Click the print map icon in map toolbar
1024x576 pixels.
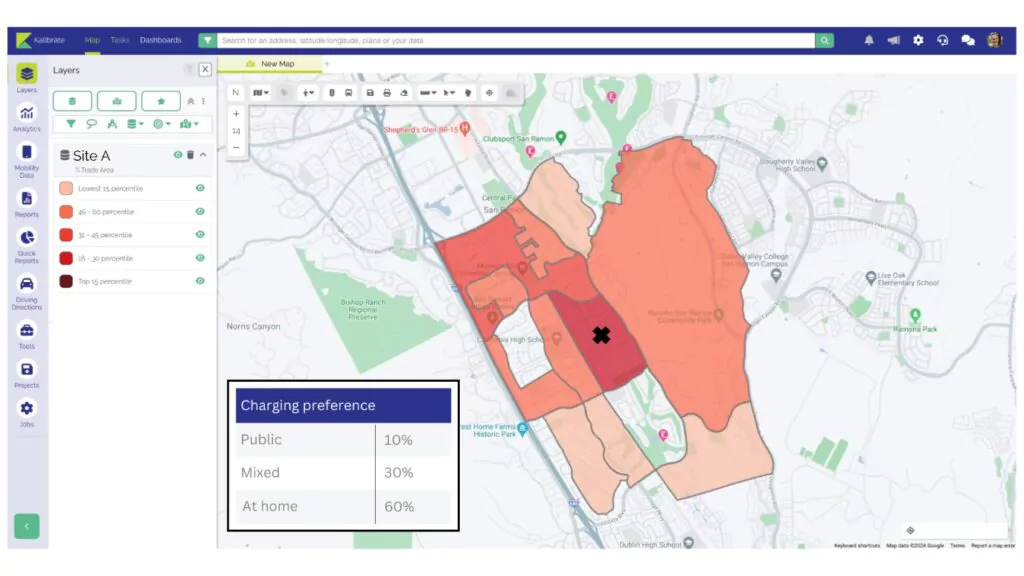[387, 92]
